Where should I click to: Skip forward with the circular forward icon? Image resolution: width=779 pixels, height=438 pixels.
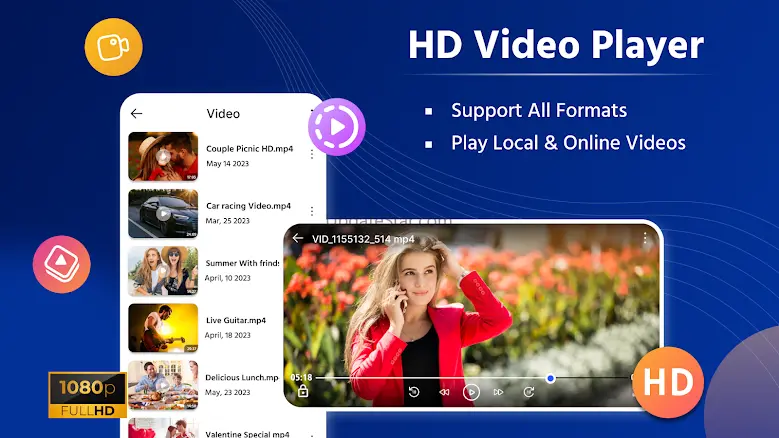[x=529, y=392]
